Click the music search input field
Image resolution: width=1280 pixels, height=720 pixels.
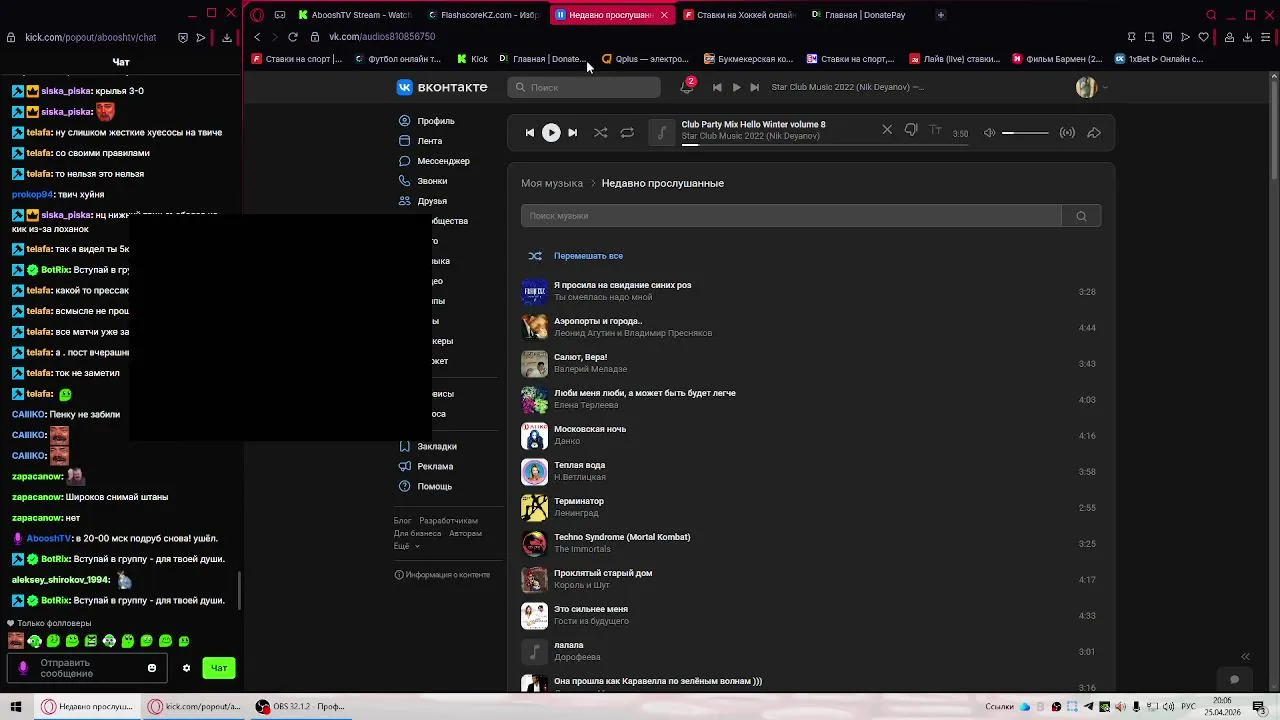[791, 216]
